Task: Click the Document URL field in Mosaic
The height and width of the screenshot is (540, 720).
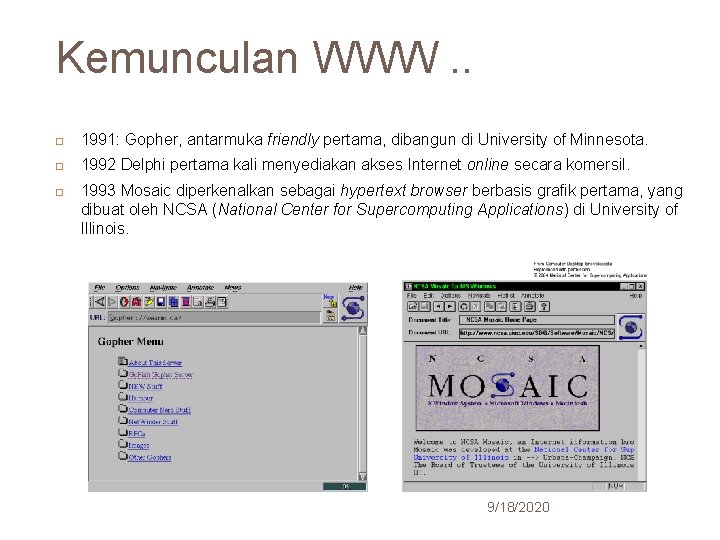Action: (x=537, y=333)
